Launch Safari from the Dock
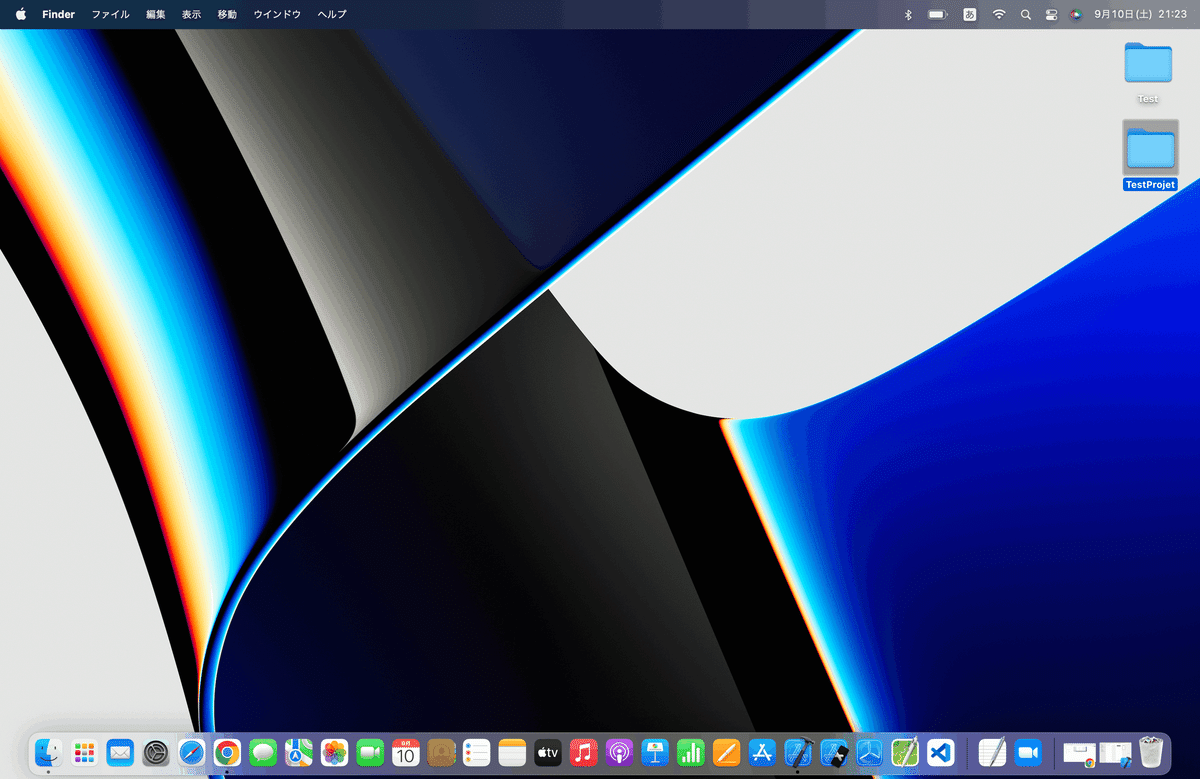Image resolution: width=1200 pixels, height=779 pixels. point(192,752)
